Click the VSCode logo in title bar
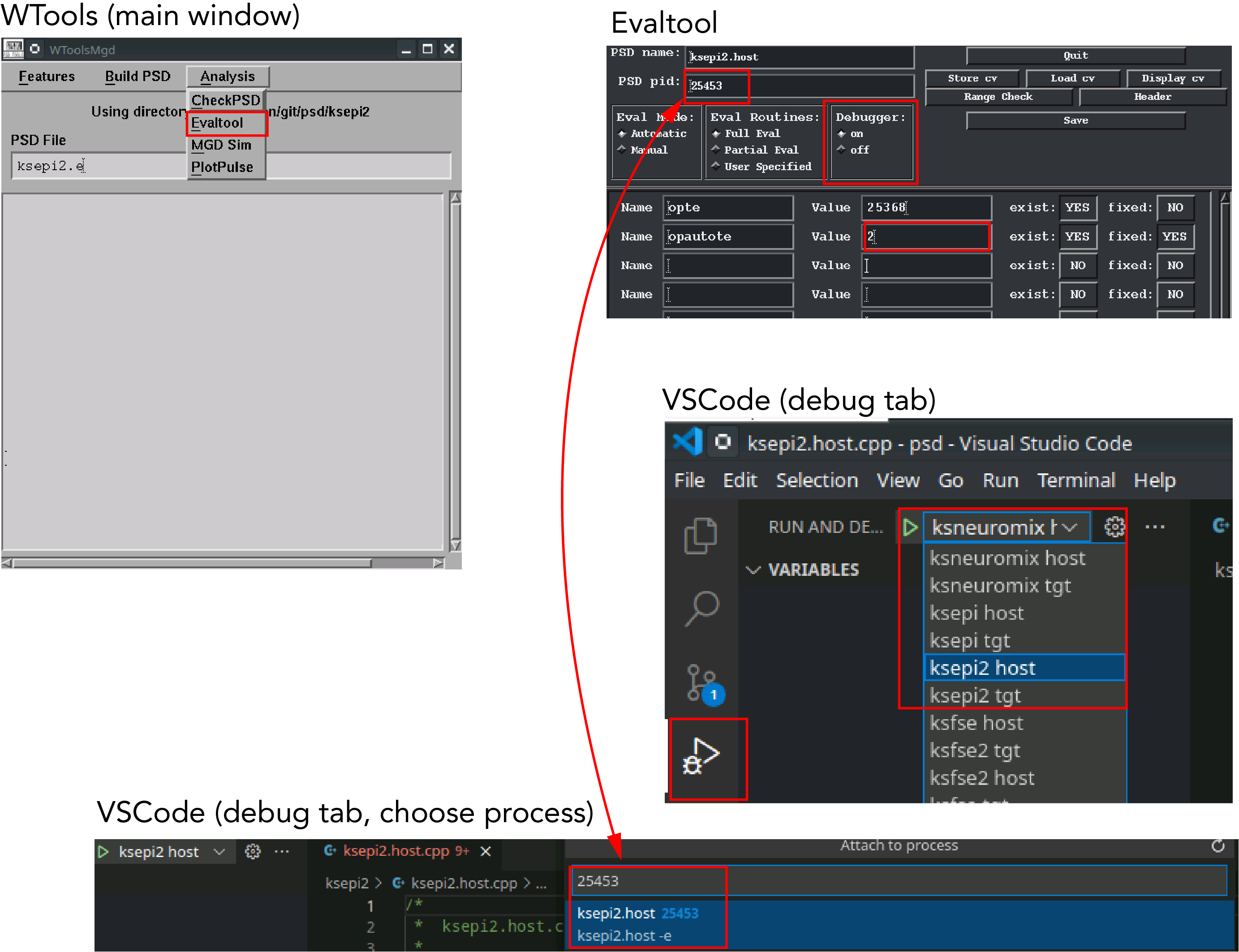Screen dimensions: 1239x952 click(x=688, y=442)
